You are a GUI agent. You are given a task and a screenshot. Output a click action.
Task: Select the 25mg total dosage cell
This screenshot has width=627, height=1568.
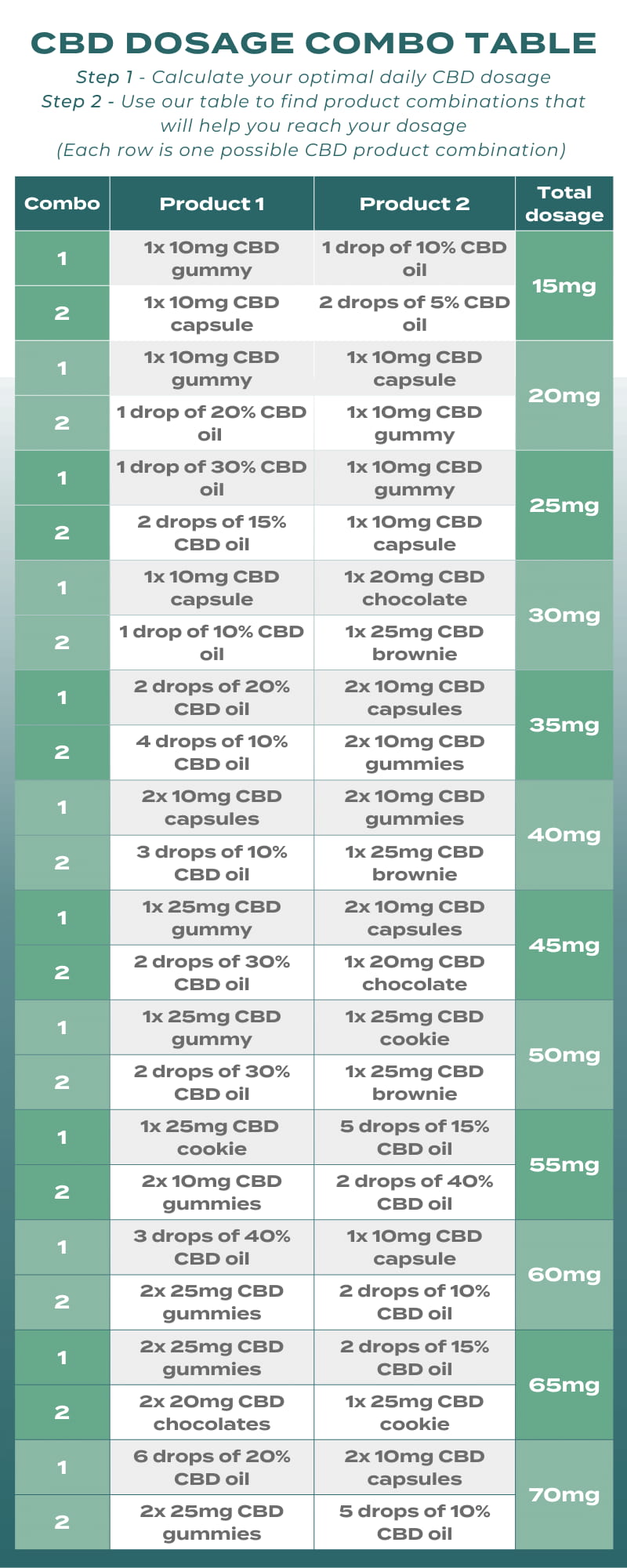tap(564, 506)
